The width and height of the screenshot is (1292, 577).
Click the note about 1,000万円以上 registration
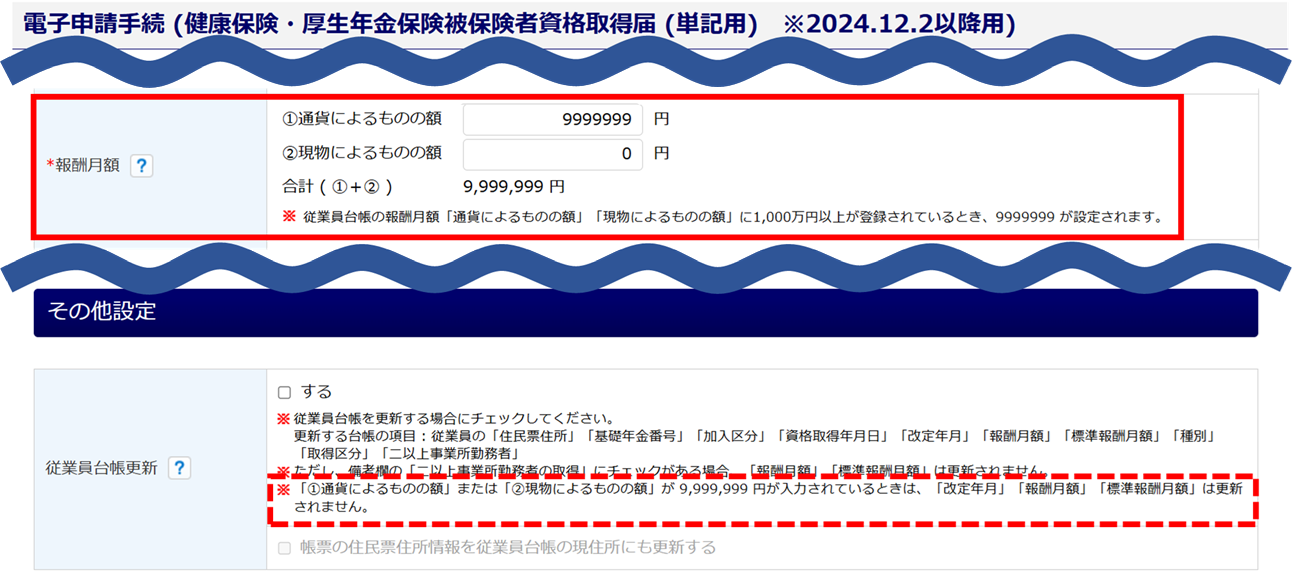732,217
